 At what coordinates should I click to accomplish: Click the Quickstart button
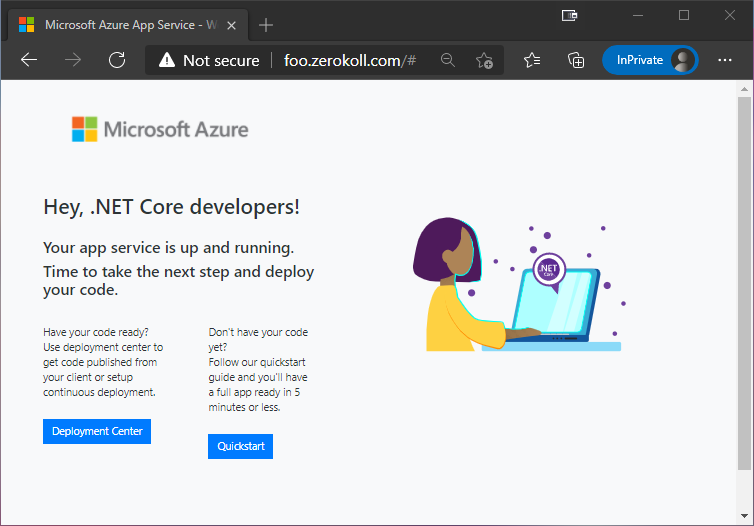point(240,446)
